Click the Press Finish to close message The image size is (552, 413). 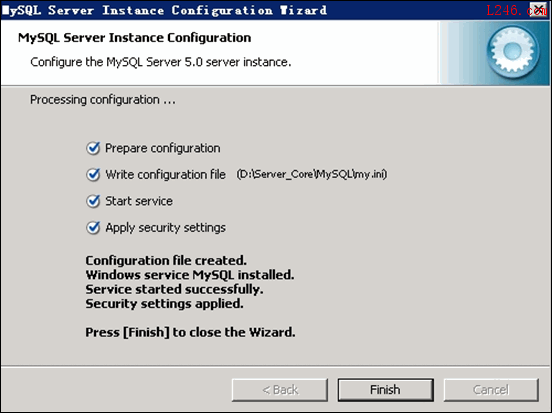pyautogui.click(x=190, y=332)
